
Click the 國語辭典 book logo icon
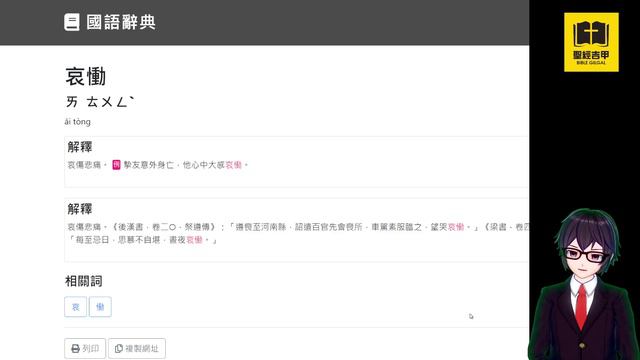72,22
